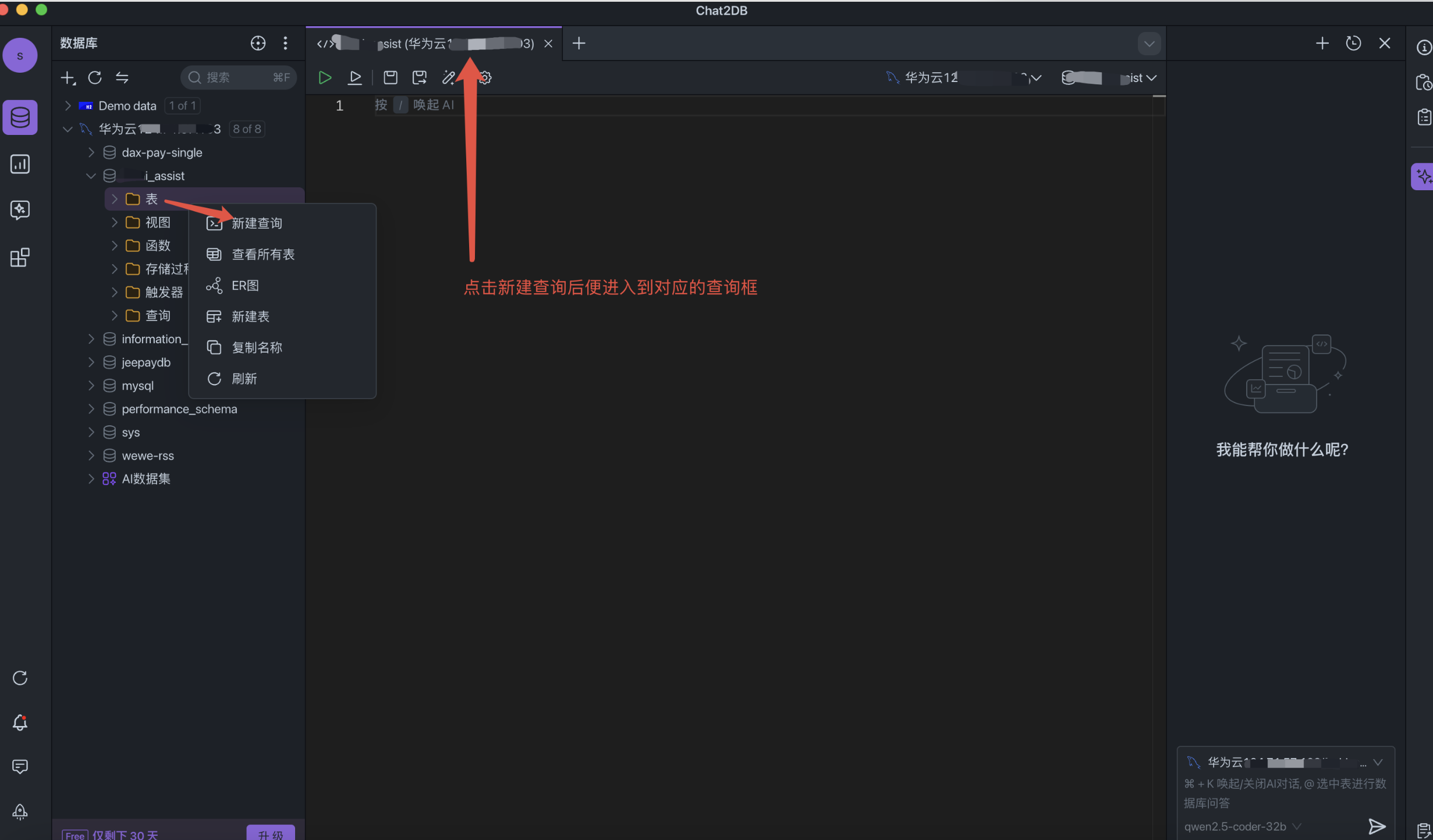This screenshot has height=840, width=1433.
Task: Click the locate target icon beside 数据库
Action: pyautogui.click(x=258, y=43)
